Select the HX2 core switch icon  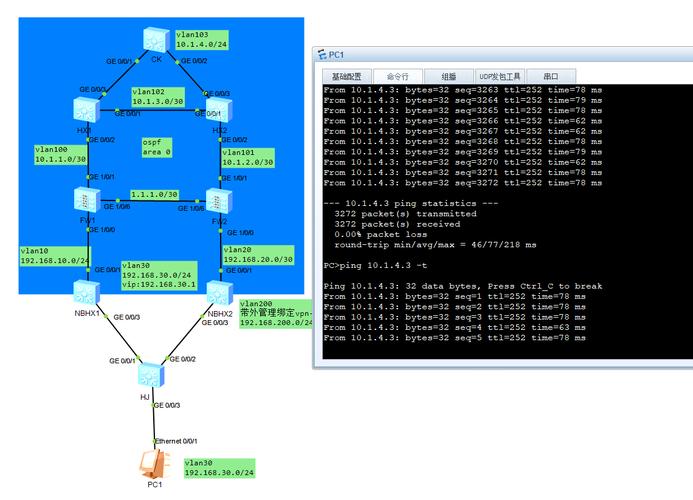[218, 112]
